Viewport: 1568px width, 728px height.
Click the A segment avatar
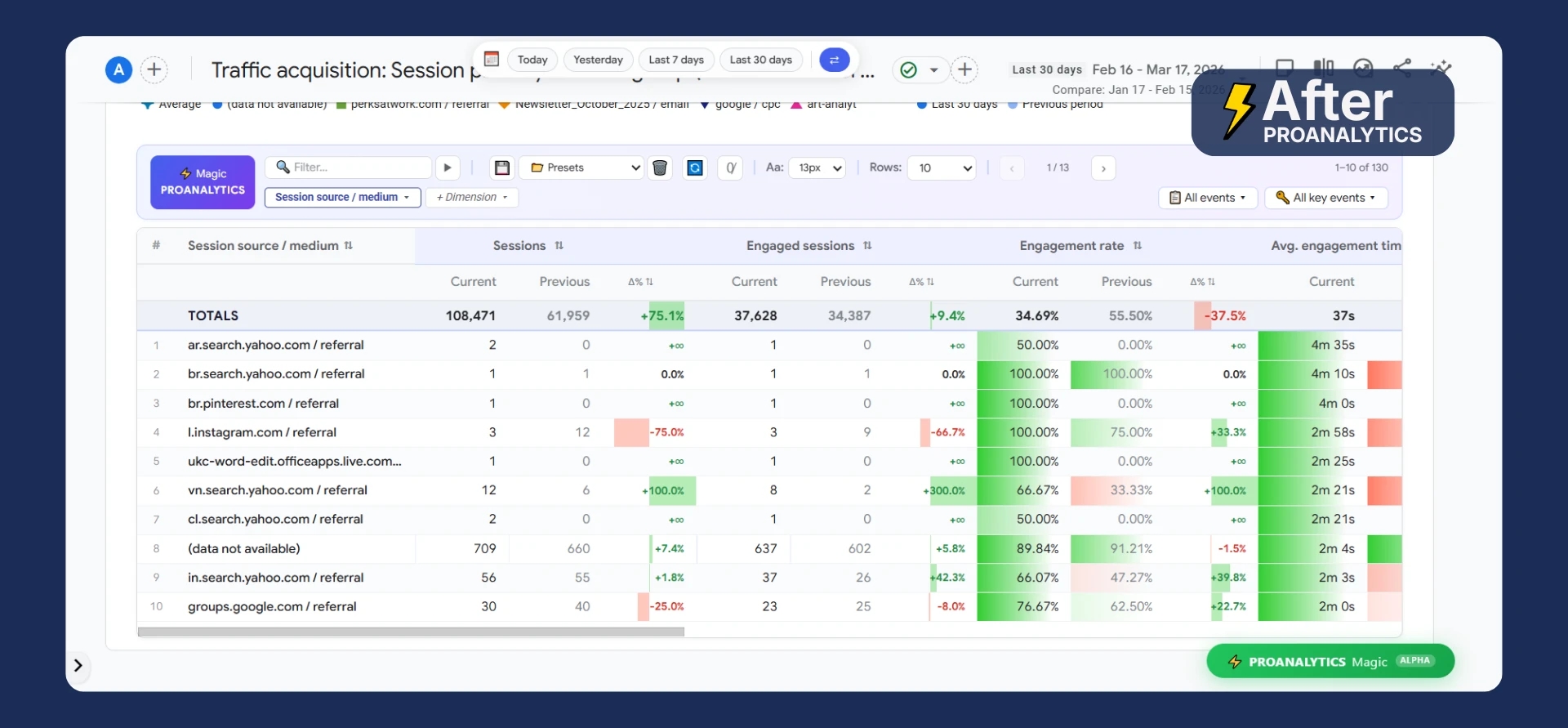click(x=119, y=69)
